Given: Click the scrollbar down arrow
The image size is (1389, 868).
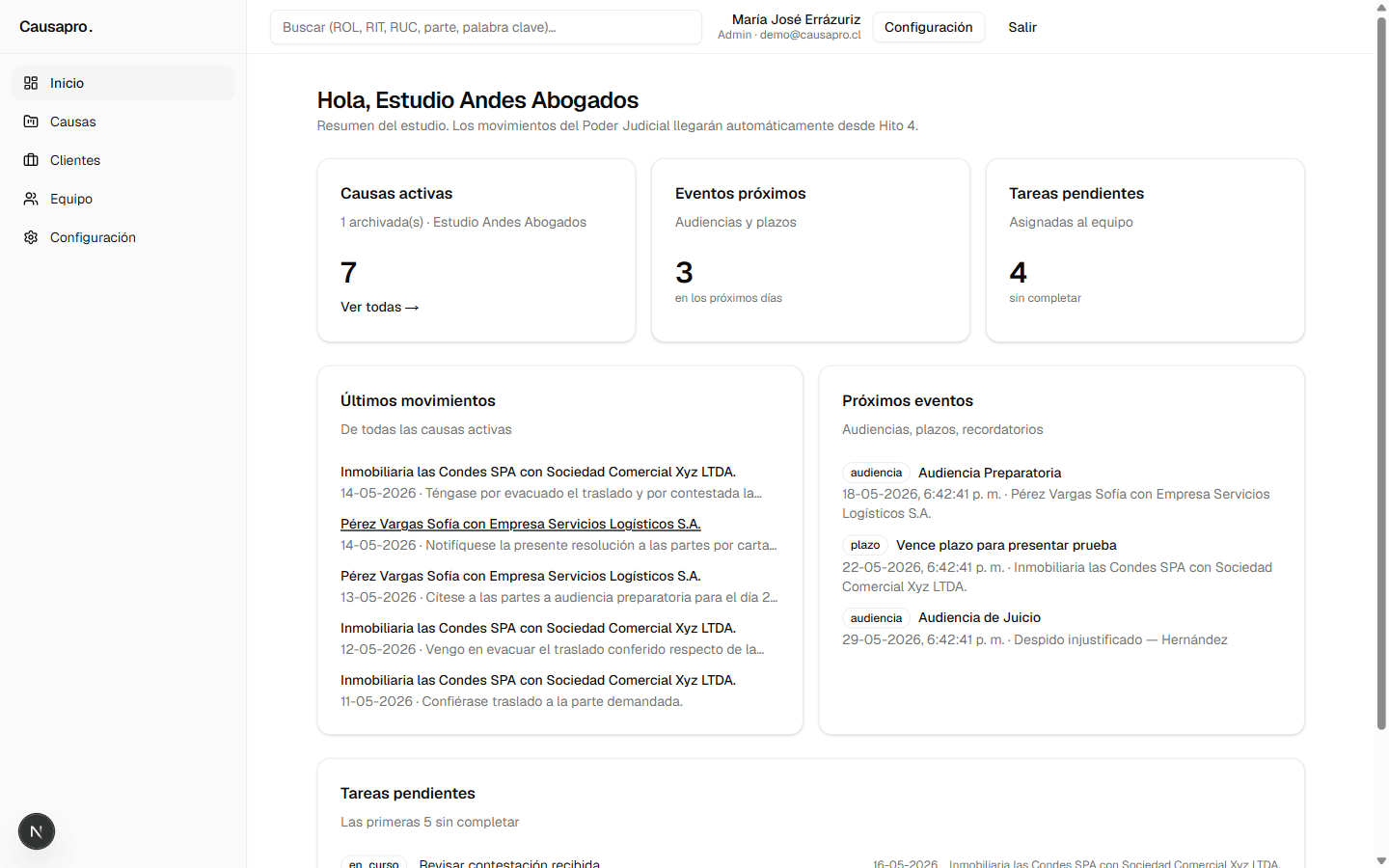Looking at the screenshot, I should pyautogui.click(x=1381, y=860).
